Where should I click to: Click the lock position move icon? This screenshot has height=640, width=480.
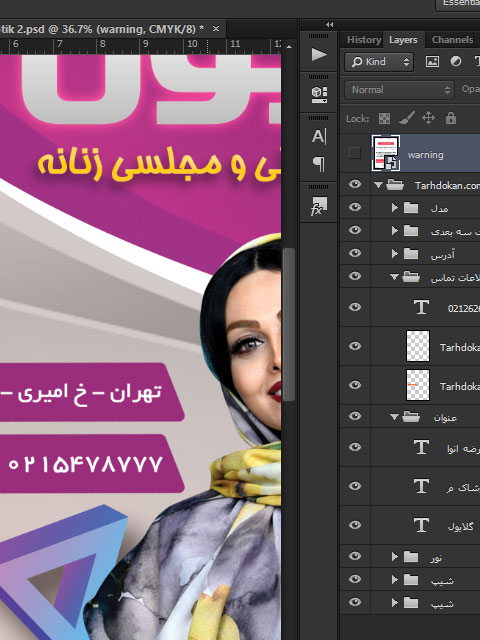[428, 118]
